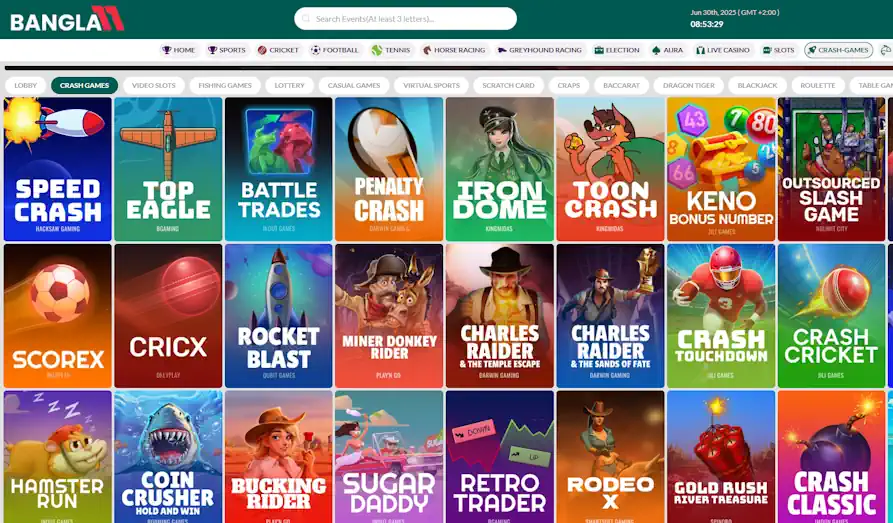Select the Dragon Tiger category
Image resolution: width=893 pixels, height=523 pixels.
pyautogui.click(x=689, y=85)
